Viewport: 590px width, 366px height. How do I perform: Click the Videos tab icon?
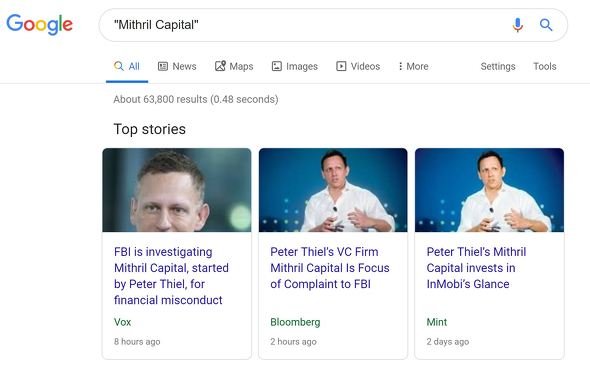click(x=341, y=67)
